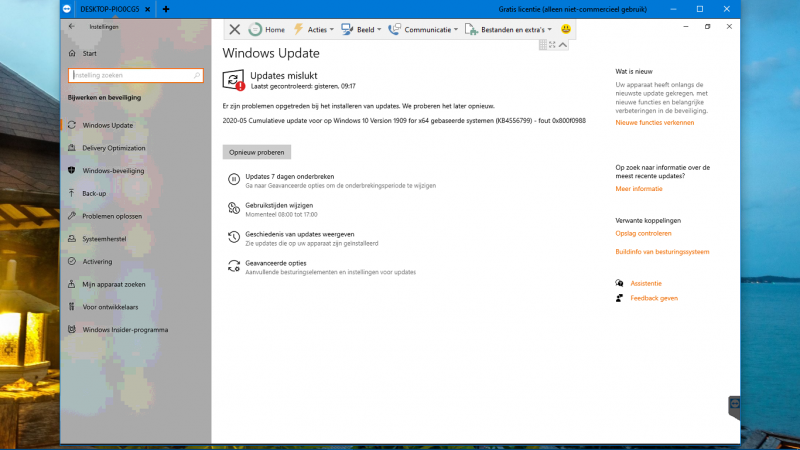Open Windows-beveiliging shield in sidebar
This screenshot has width=800, height=450.
(72, 171)
